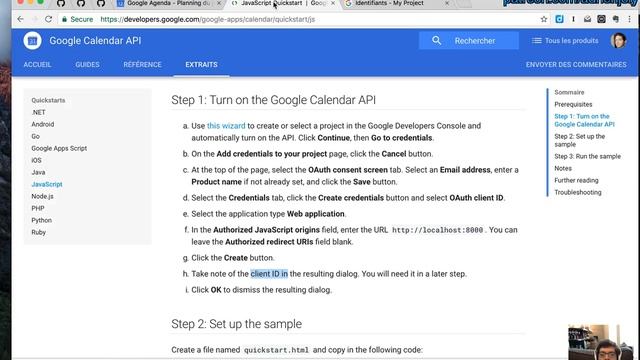
Task: Switch to third GitHub pinned tab
Action: pyautogui.click(x=101, y=3)
